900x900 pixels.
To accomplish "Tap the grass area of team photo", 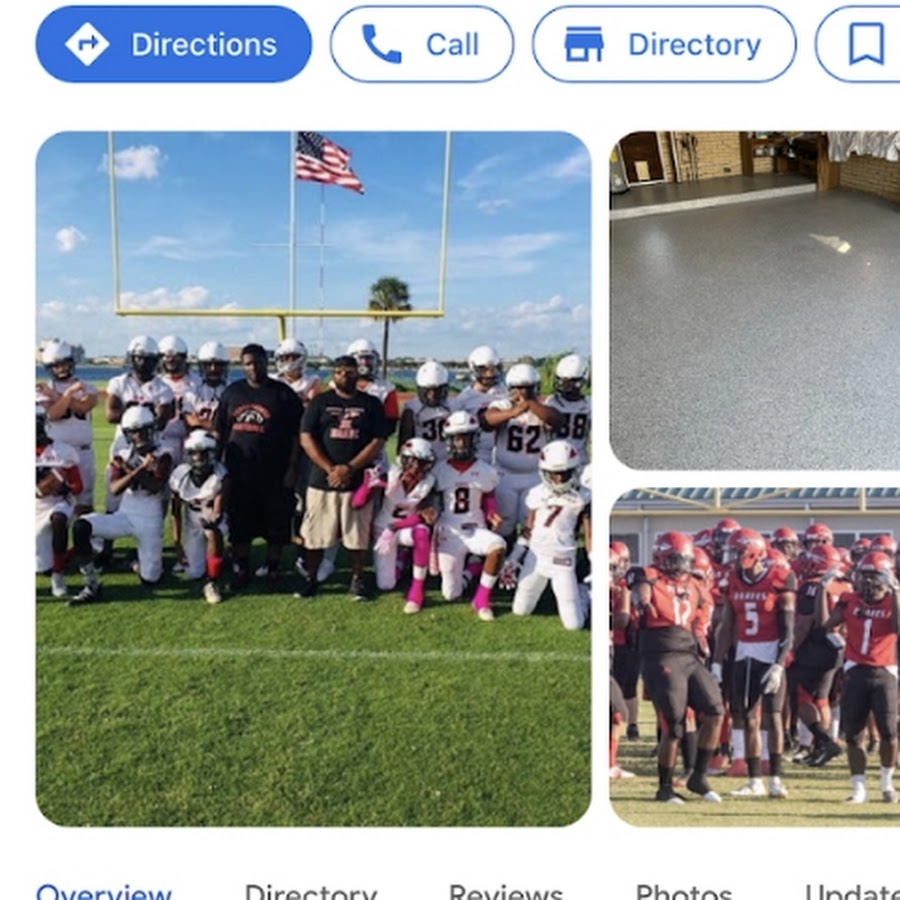I will point(313,717).
